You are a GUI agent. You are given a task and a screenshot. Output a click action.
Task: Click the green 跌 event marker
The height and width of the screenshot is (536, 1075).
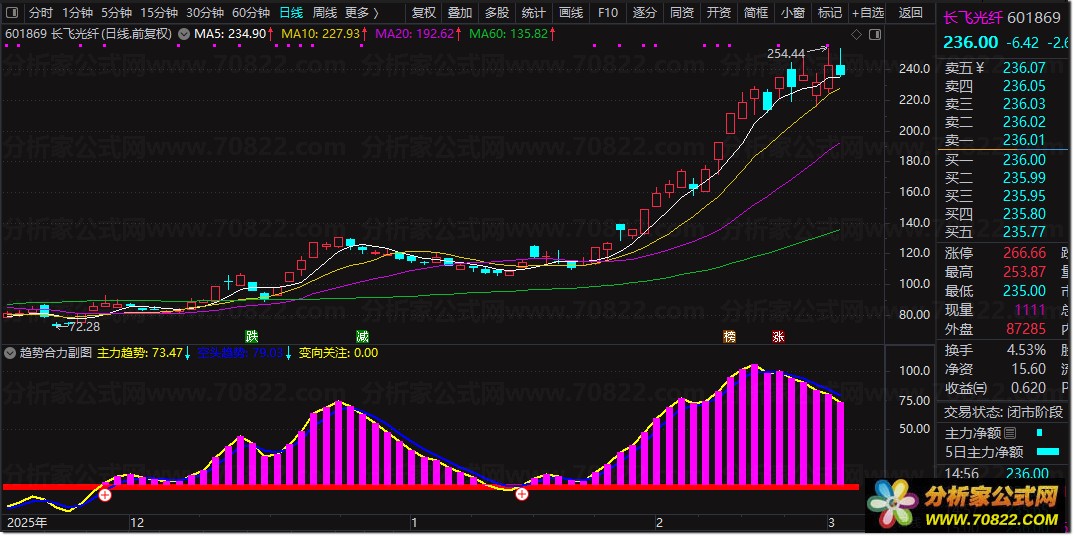[252, 337]
